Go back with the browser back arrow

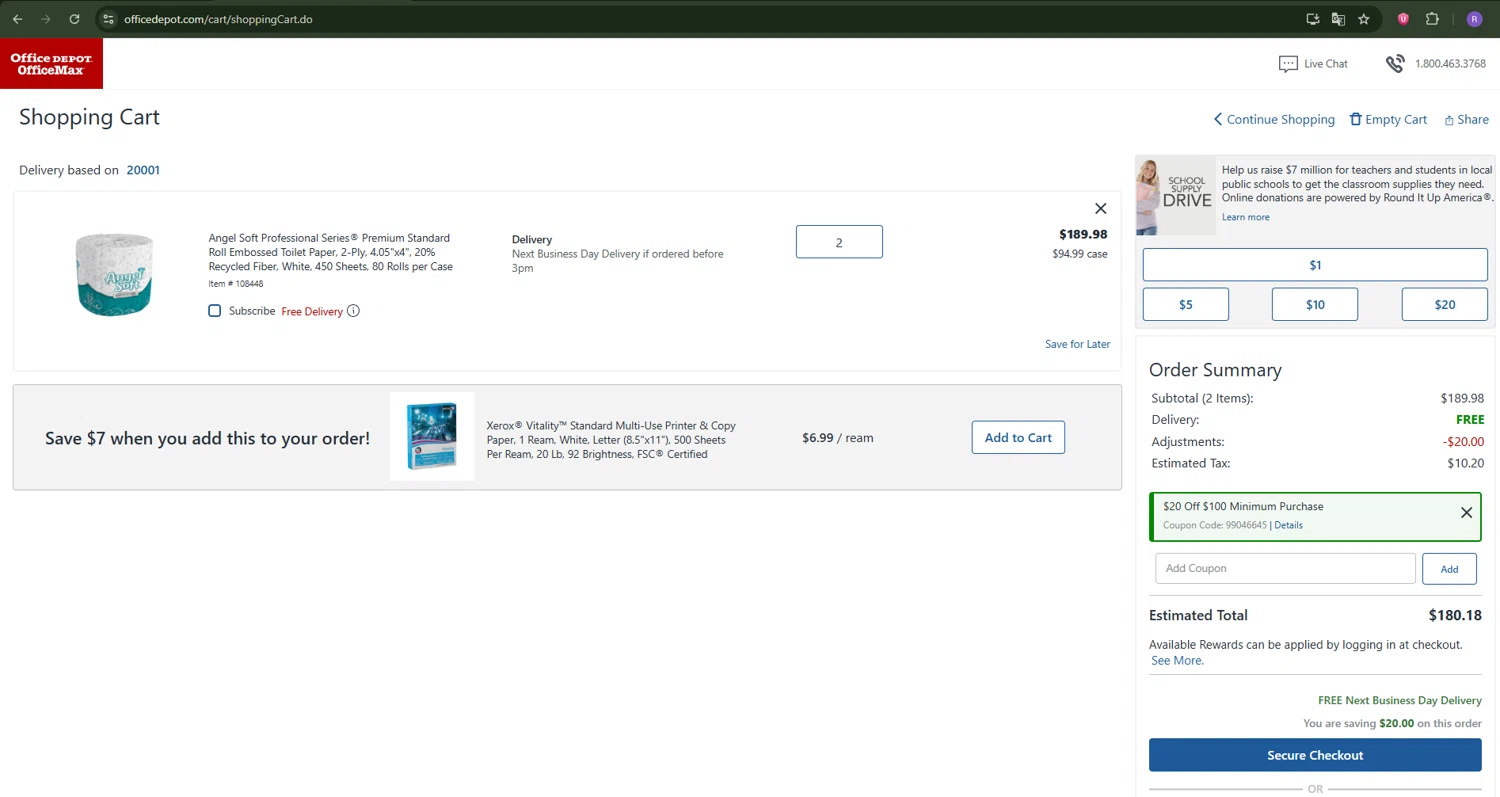click(17, 19)
